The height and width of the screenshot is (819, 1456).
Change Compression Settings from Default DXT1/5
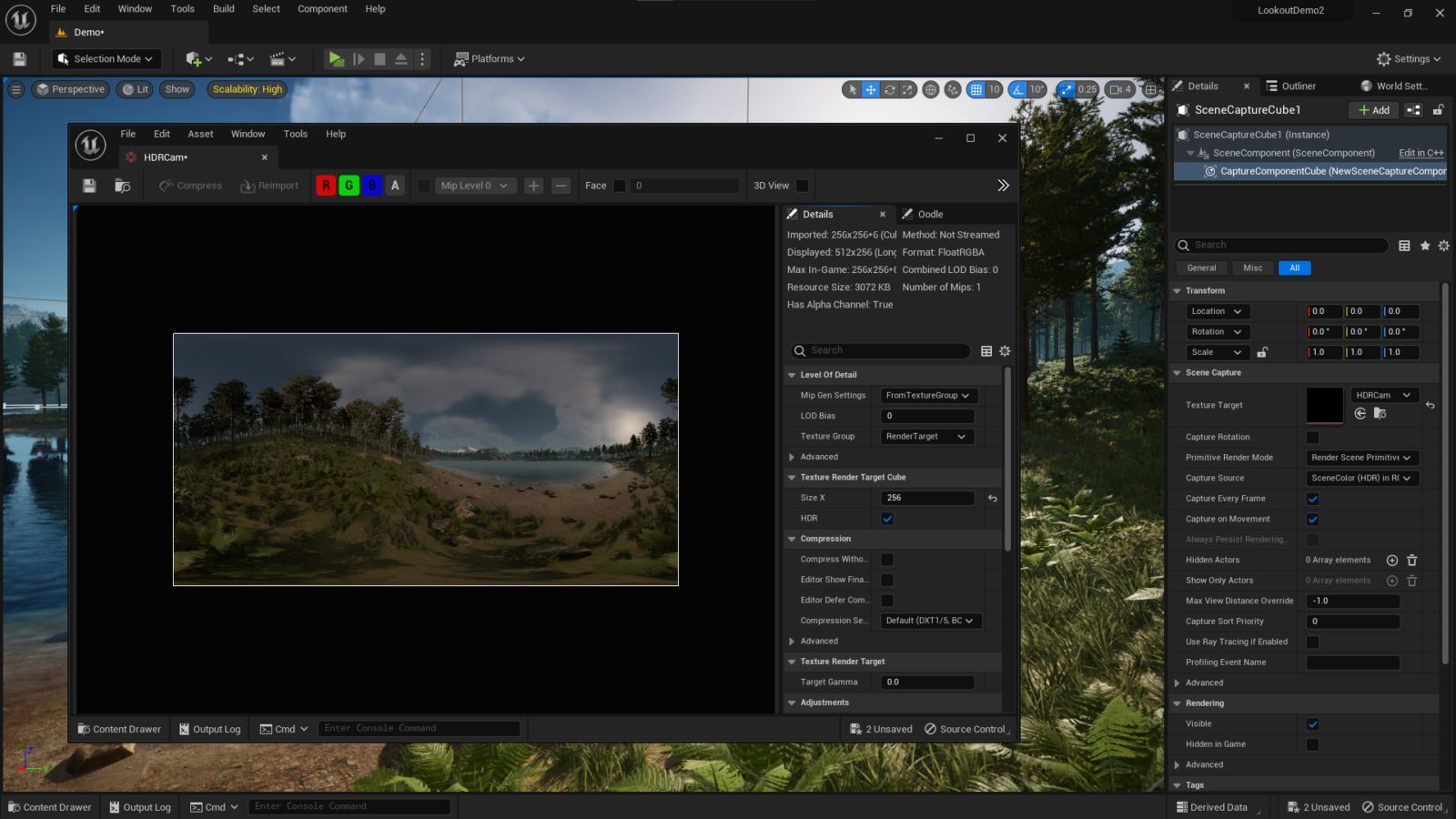pos(930,620)
